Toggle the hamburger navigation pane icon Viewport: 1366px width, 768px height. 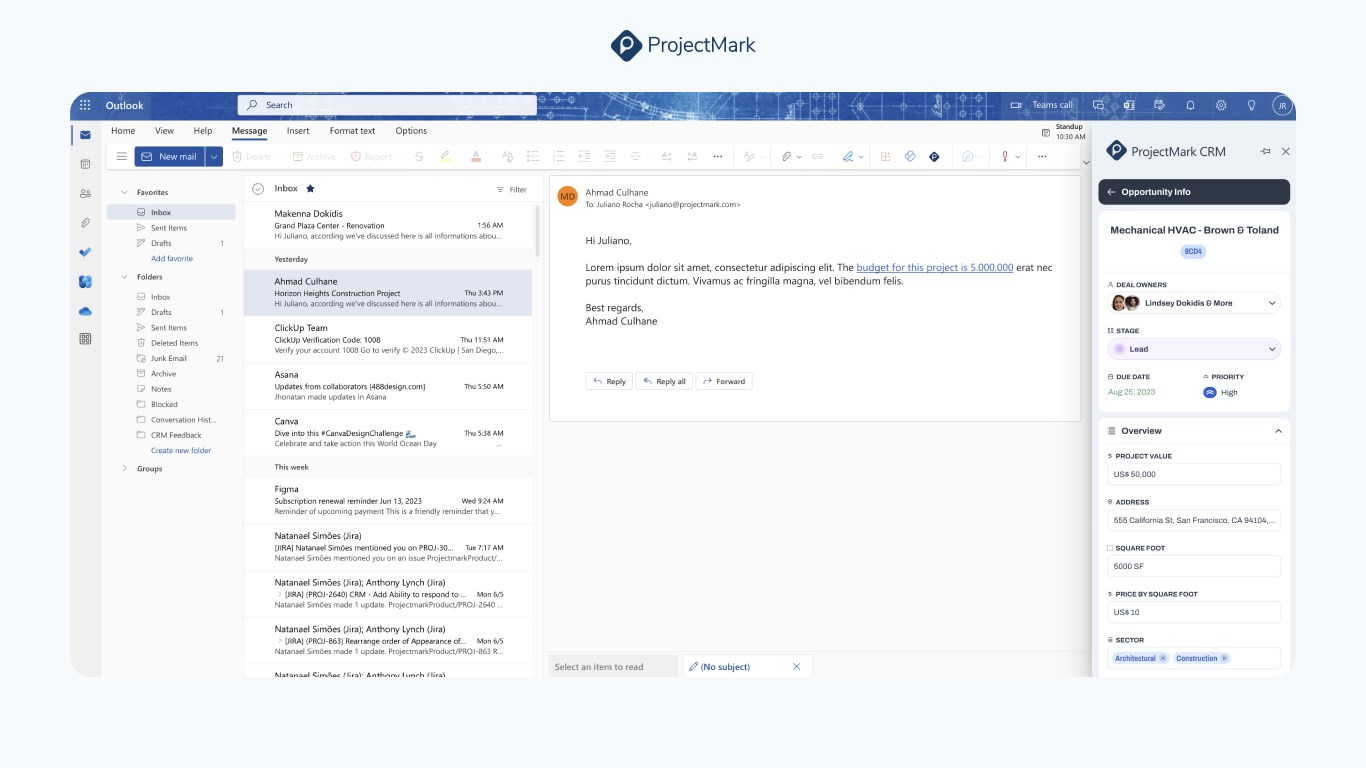coord(122,156)
